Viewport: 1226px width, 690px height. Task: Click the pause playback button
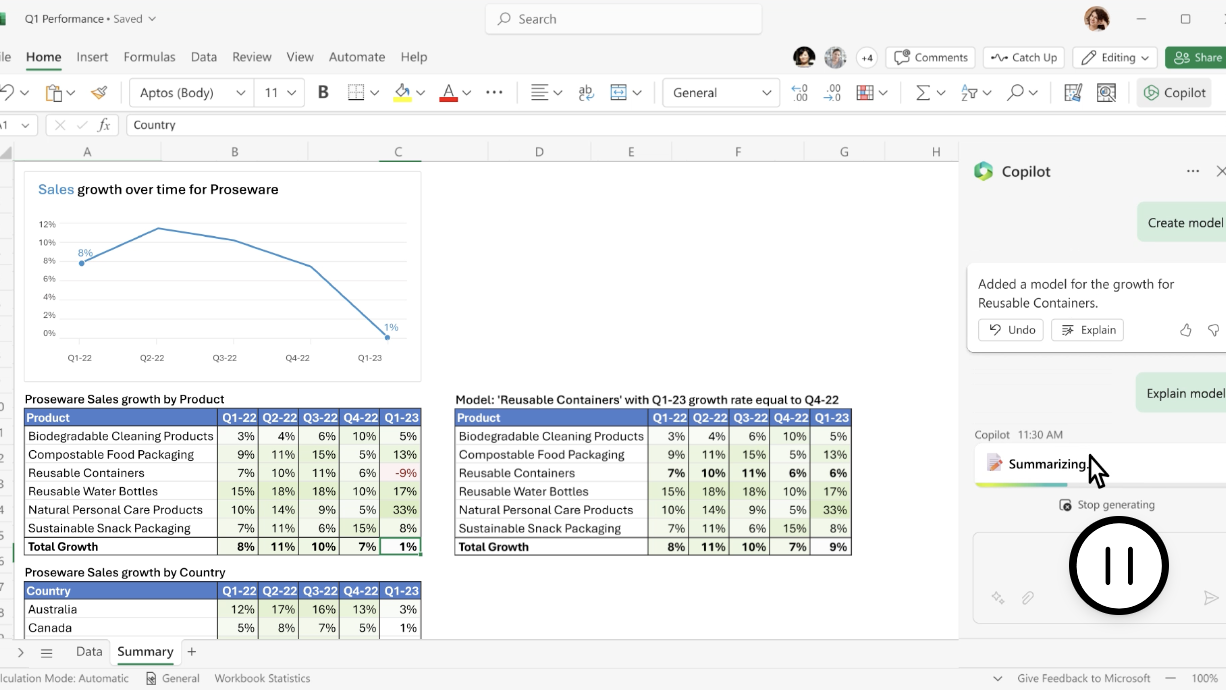coord(1118,566)
